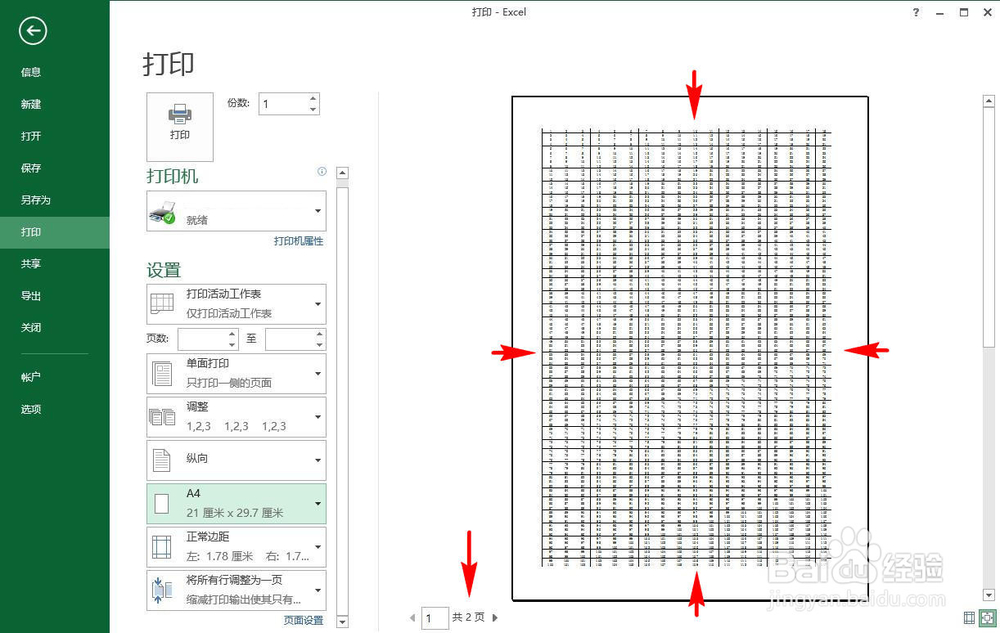Click the 正常边距 normal margins icon
Image resolution: width=1000 pixels, height=633 pixels.
point(163,546)
